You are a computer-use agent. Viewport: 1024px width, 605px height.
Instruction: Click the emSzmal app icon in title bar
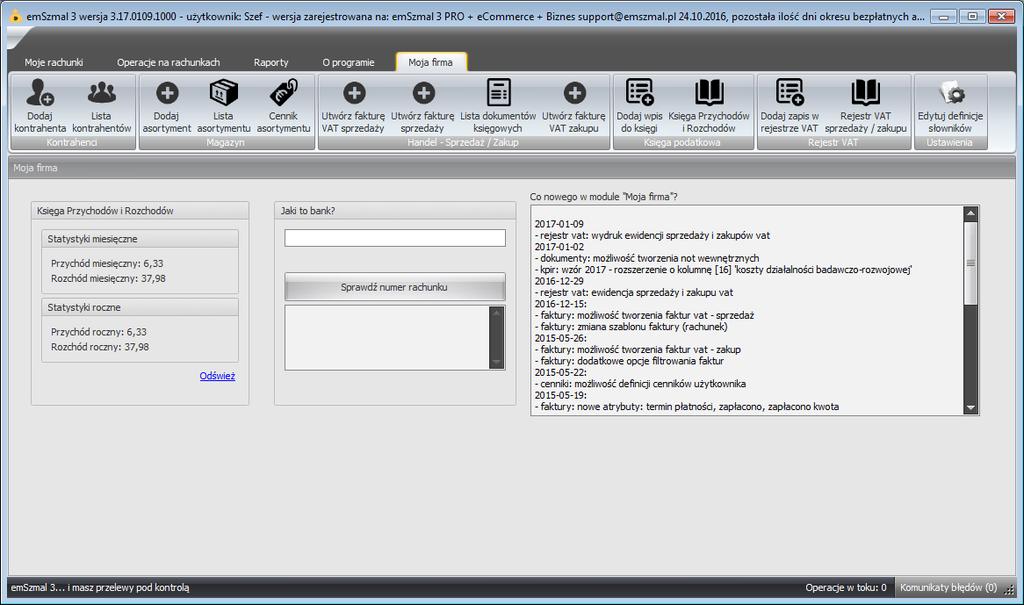pyautogui.click(x=14, y=16)
